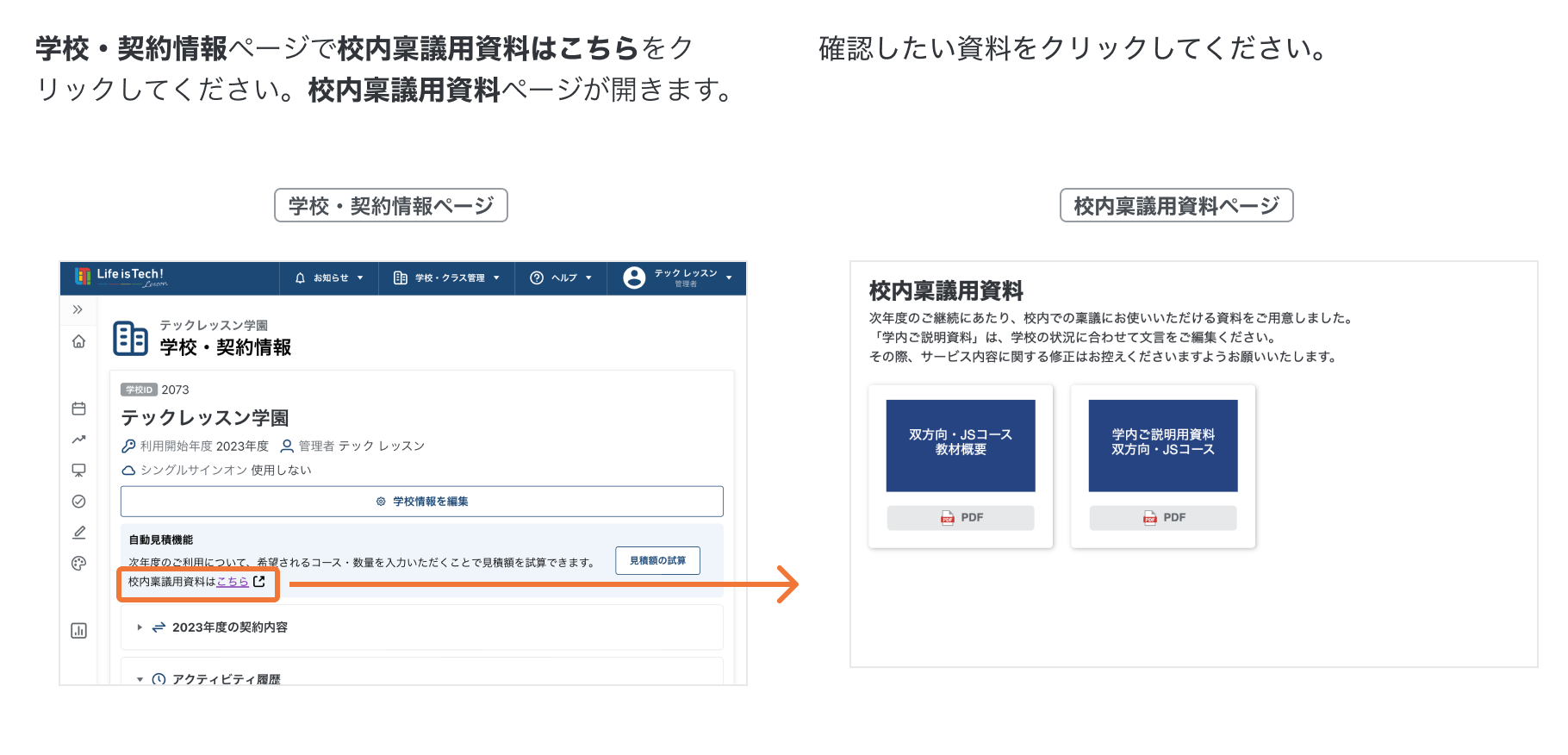This screenshot has height=755, width=1568.
Task: Click the circled checkmark sidebar icon
Action: coord(78,502)
